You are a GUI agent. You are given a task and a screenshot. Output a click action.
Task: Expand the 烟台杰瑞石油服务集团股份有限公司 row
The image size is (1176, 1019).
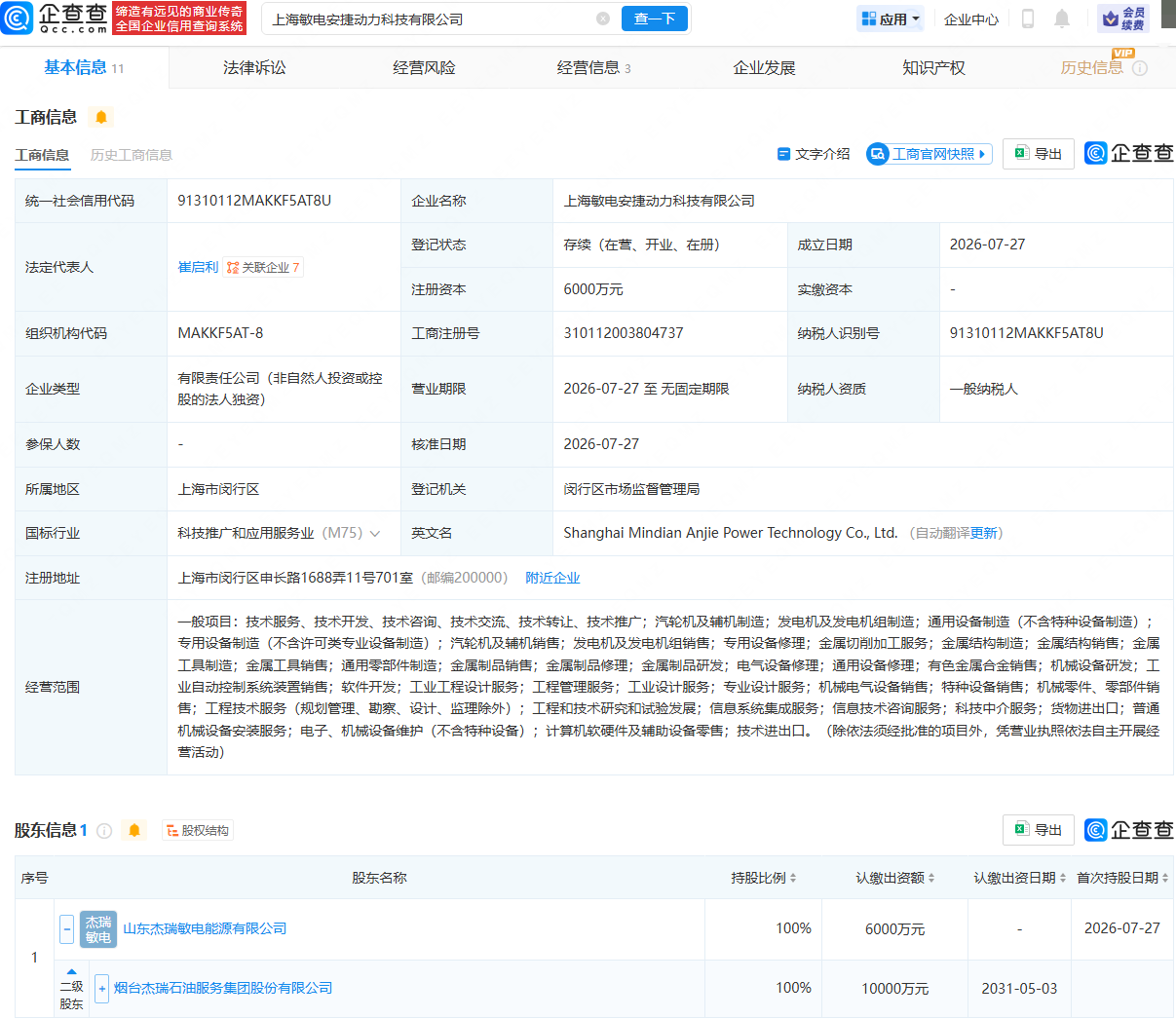101,989
